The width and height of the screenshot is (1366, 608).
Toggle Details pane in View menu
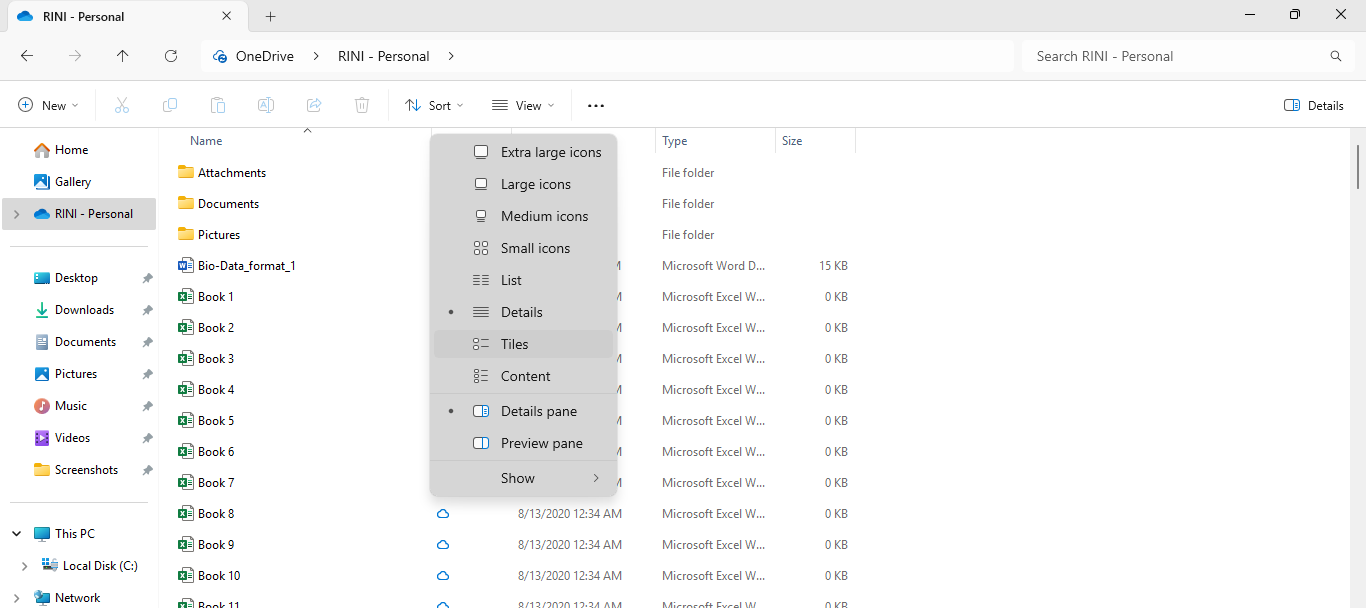(538, 411)
